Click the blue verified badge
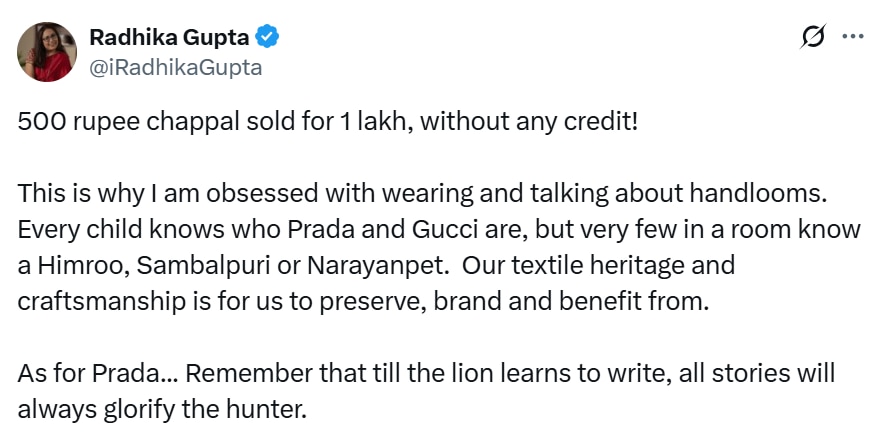The width and height of the screenshot is (880, 445). click(x=266, y=38)
